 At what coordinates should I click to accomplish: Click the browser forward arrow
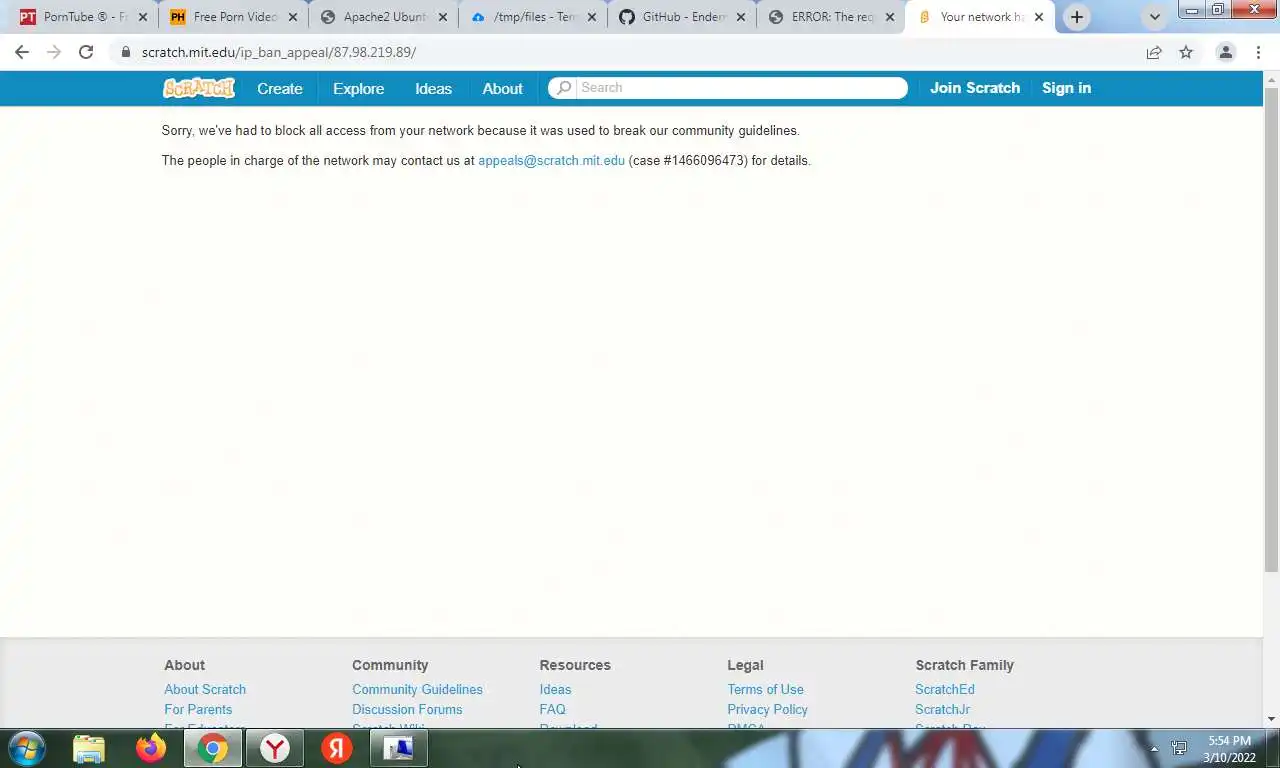[54, 52]
